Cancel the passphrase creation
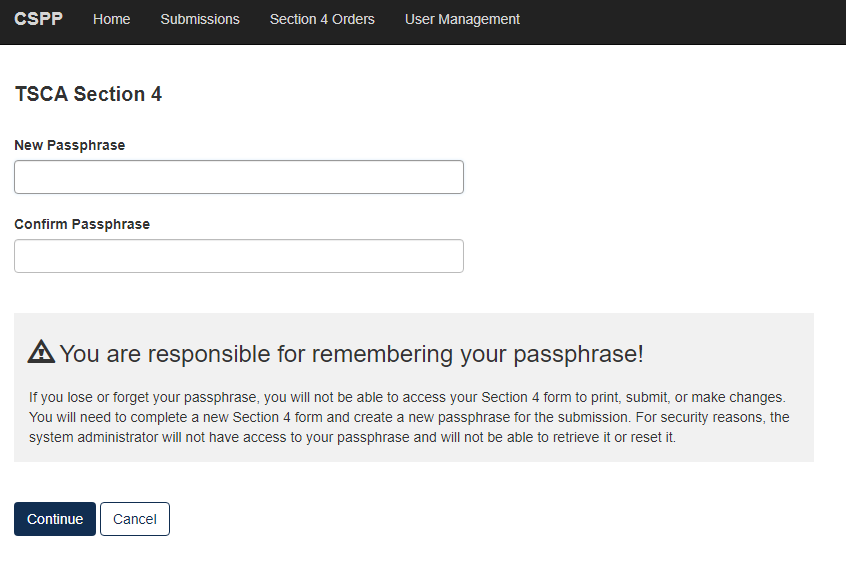 click(135, 519)
